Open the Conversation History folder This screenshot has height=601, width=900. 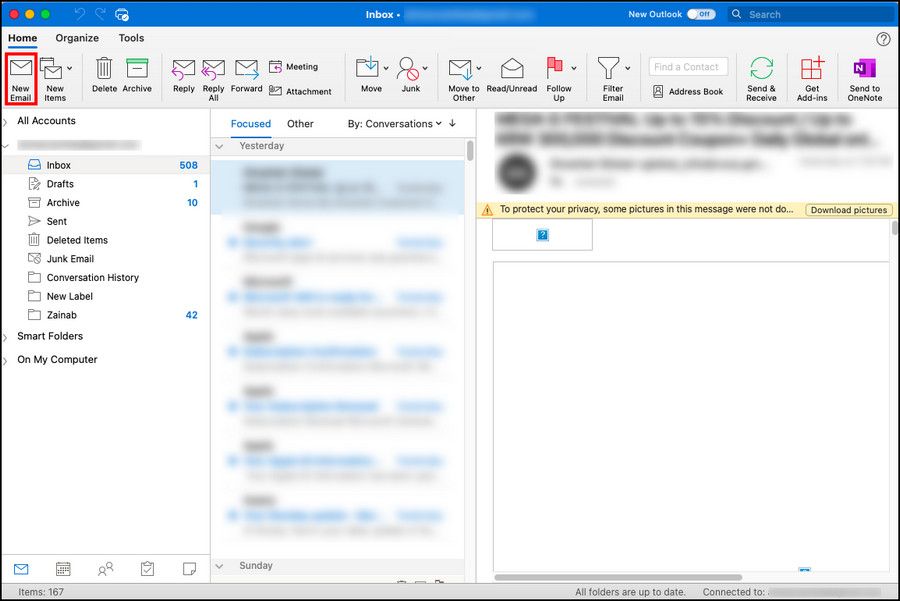pos(106,277)
